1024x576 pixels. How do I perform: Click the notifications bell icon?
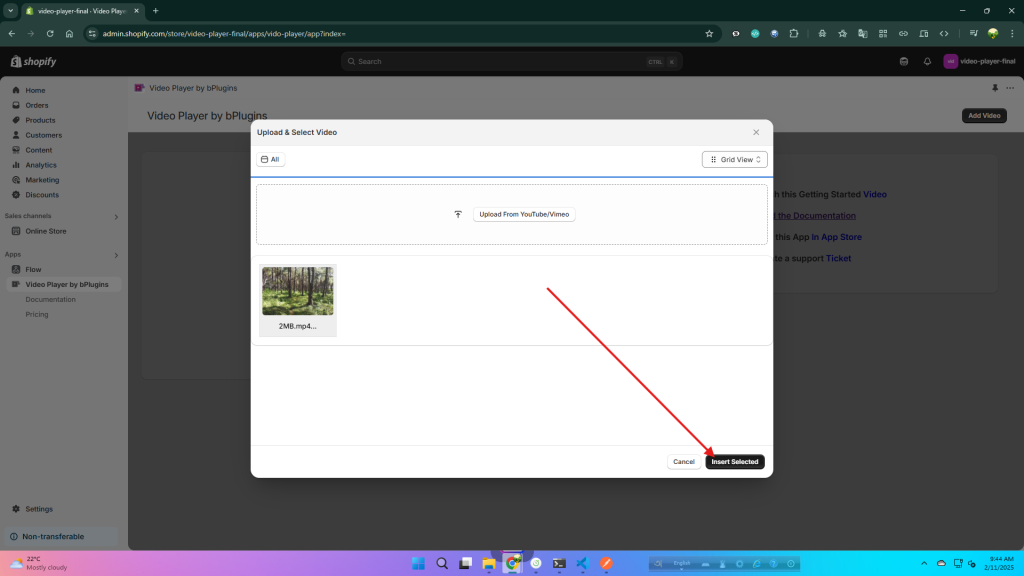tap(927, 61)
